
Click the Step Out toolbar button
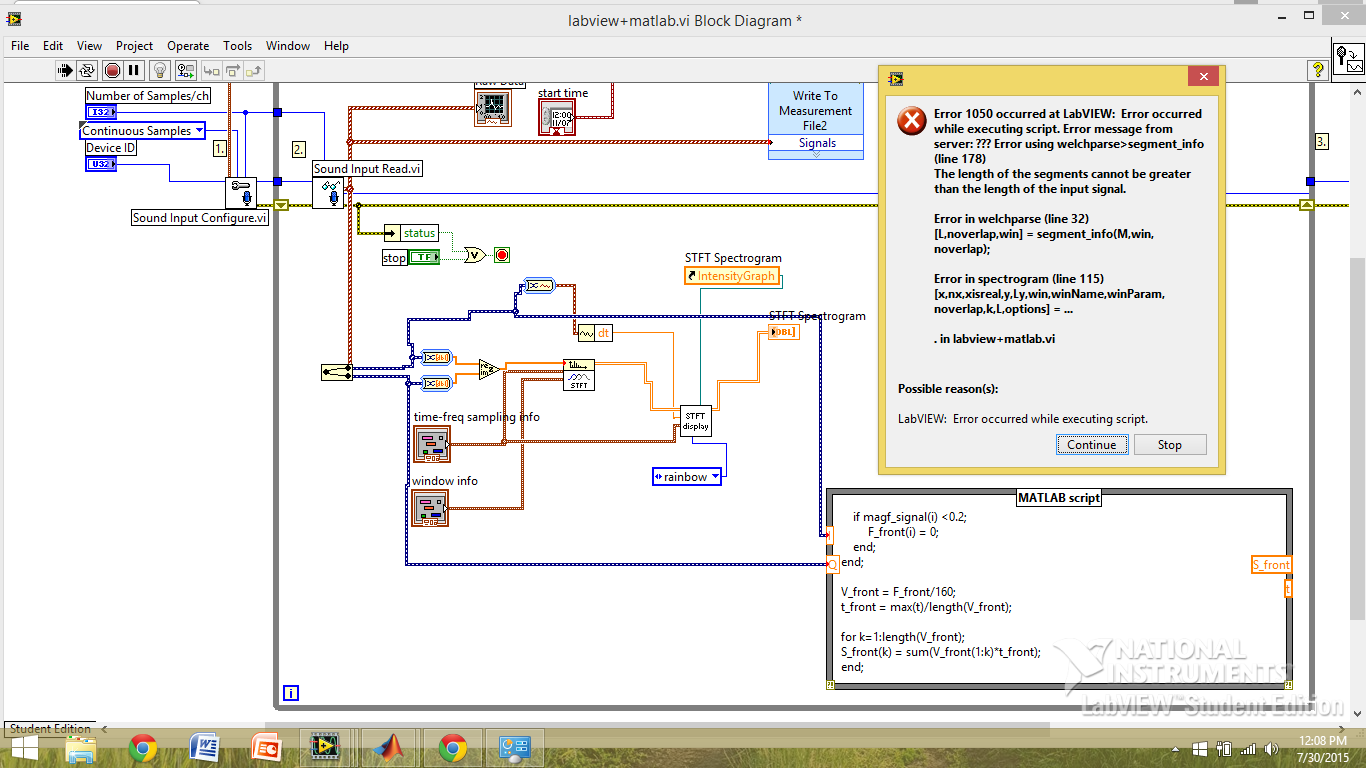point(253,70)
